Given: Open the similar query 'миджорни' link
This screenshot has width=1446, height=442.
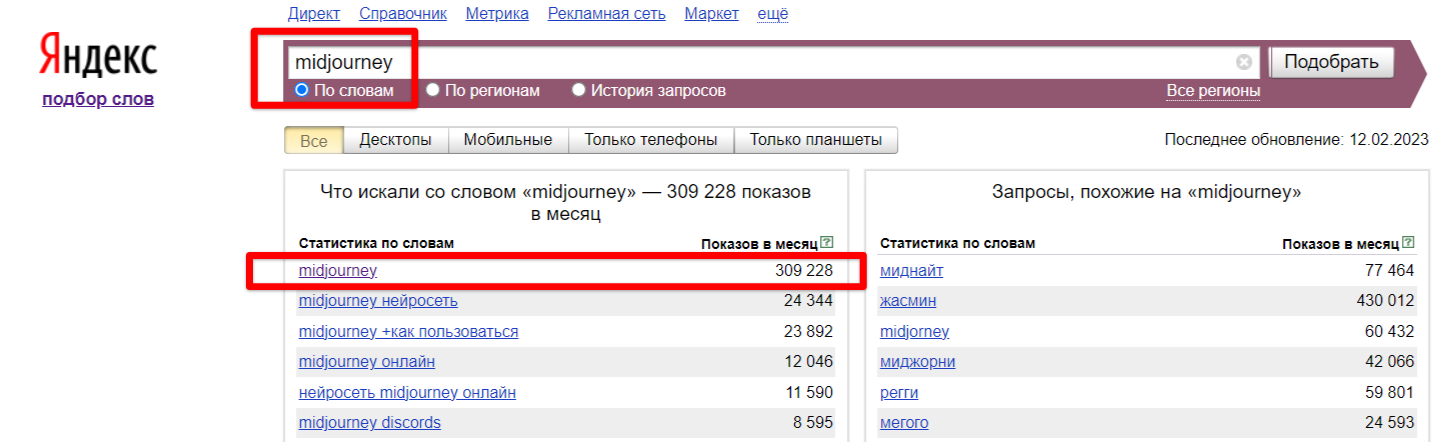Looking at the screenshot, I should tap(917, 361).
